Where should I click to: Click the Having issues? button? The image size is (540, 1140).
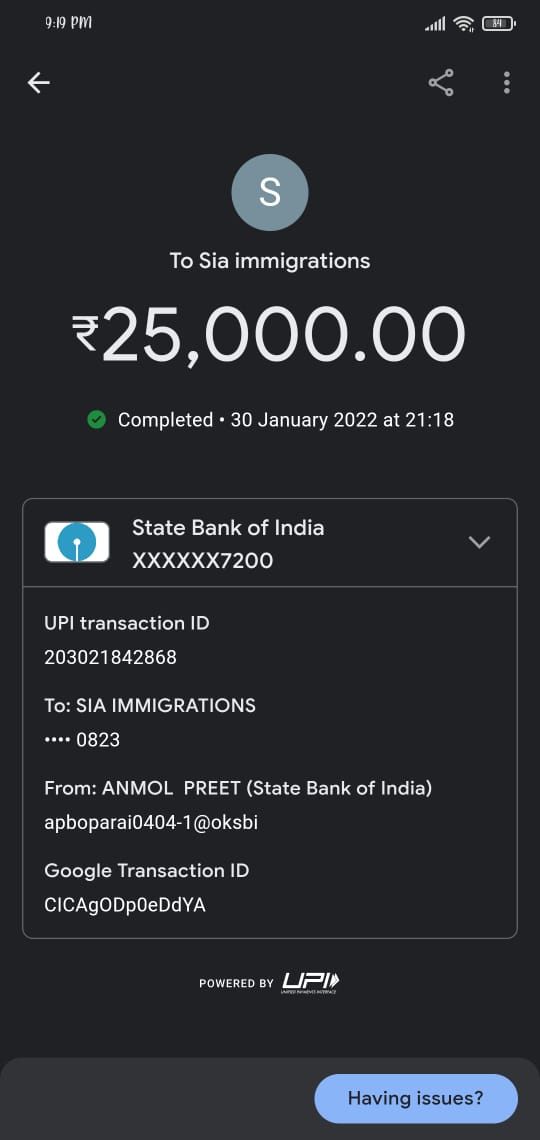(416, 1098)
